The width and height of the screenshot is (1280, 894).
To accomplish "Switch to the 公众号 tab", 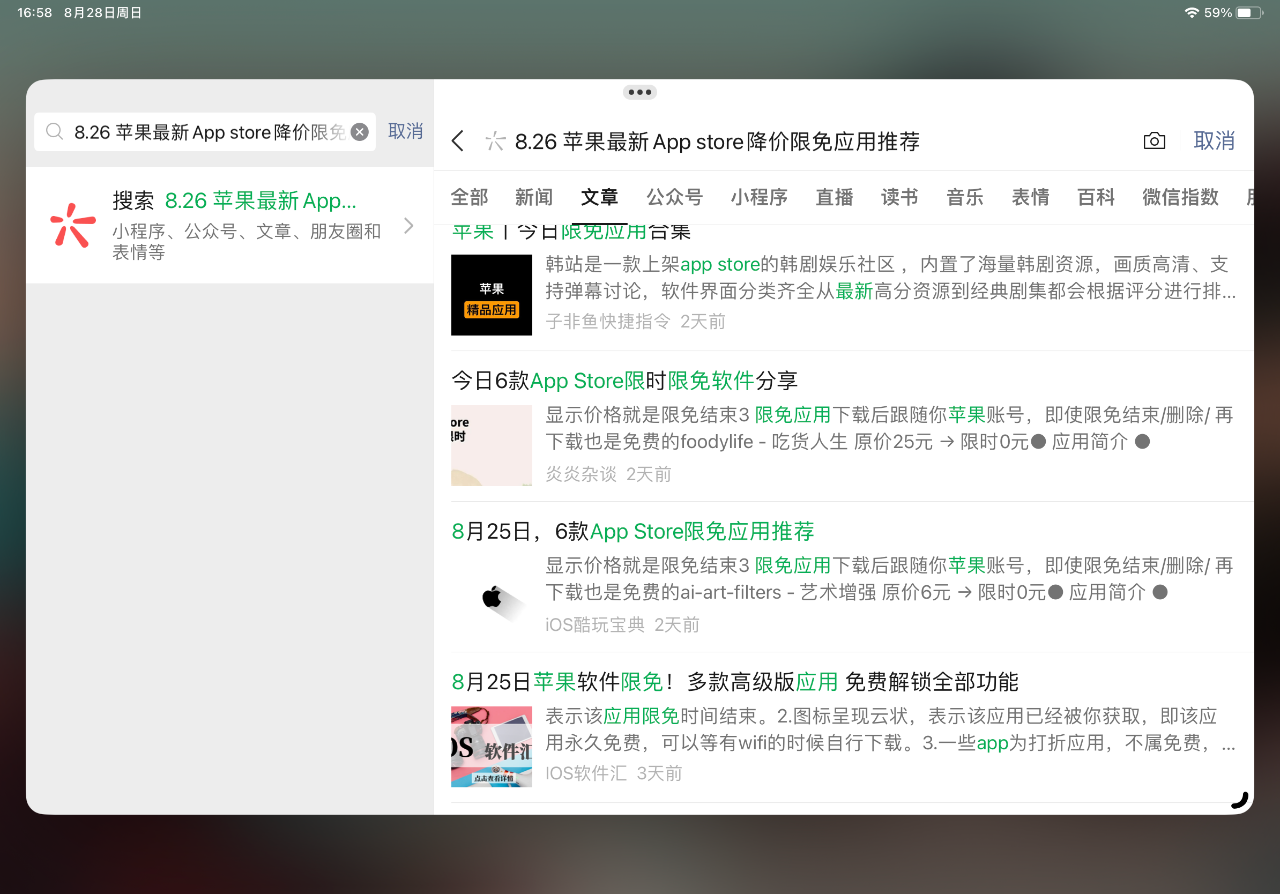I will click(x=675, y=197).
